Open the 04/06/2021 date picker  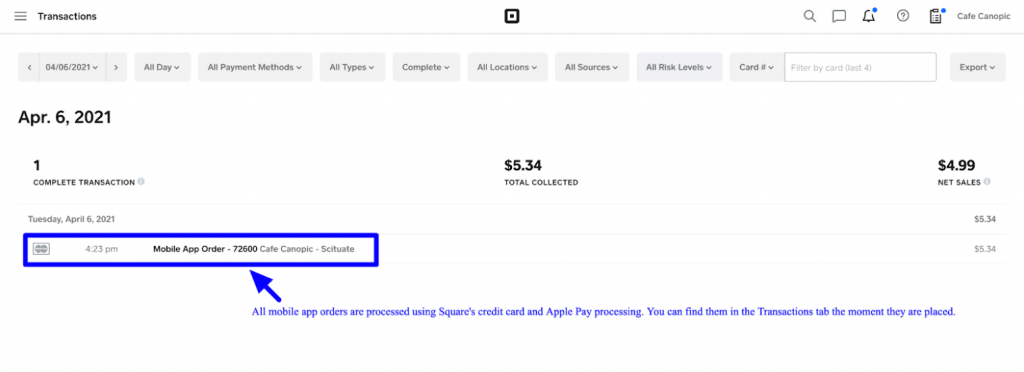72,67
